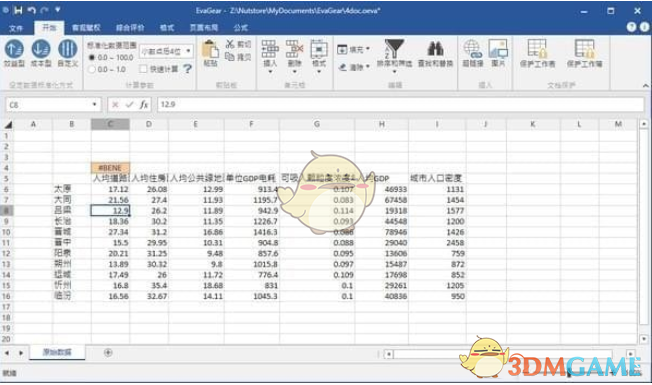The image size is (652, 385).
Task: Select the #BENE orange cell
Action: click(110, 168)
